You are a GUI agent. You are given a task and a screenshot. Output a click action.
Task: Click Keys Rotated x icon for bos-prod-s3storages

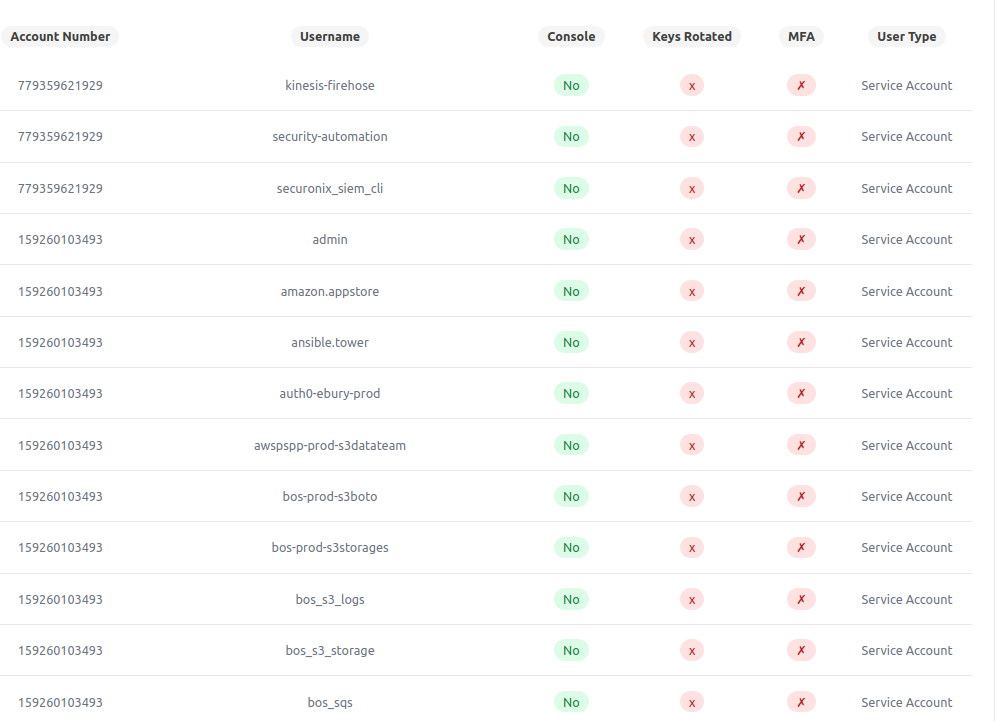pyautogui.click(x=692, y=547)
